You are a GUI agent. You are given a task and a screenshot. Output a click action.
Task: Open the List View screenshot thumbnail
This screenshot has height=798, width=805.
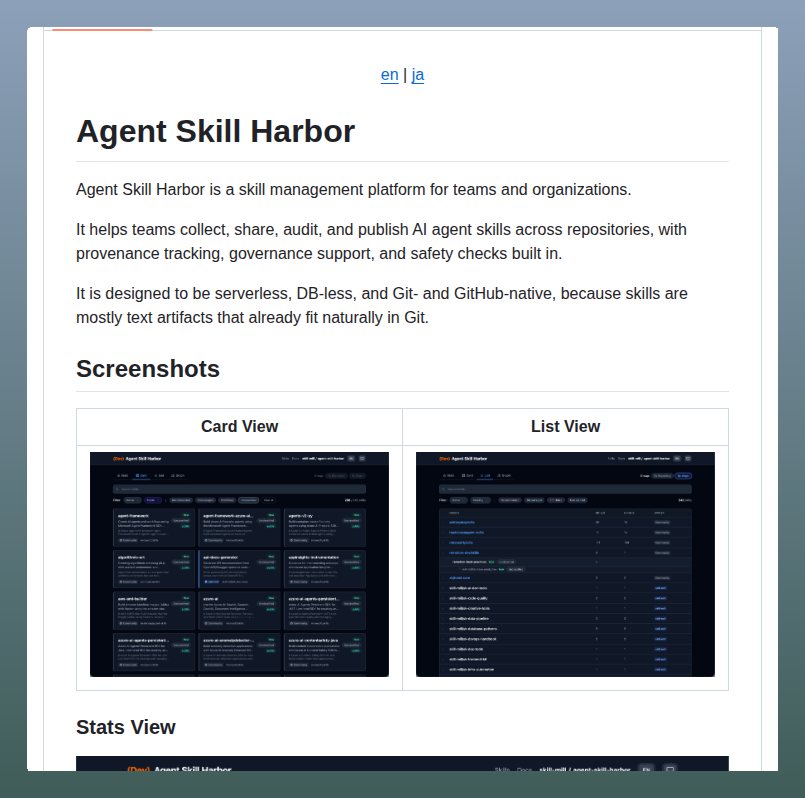click(565, 564)
